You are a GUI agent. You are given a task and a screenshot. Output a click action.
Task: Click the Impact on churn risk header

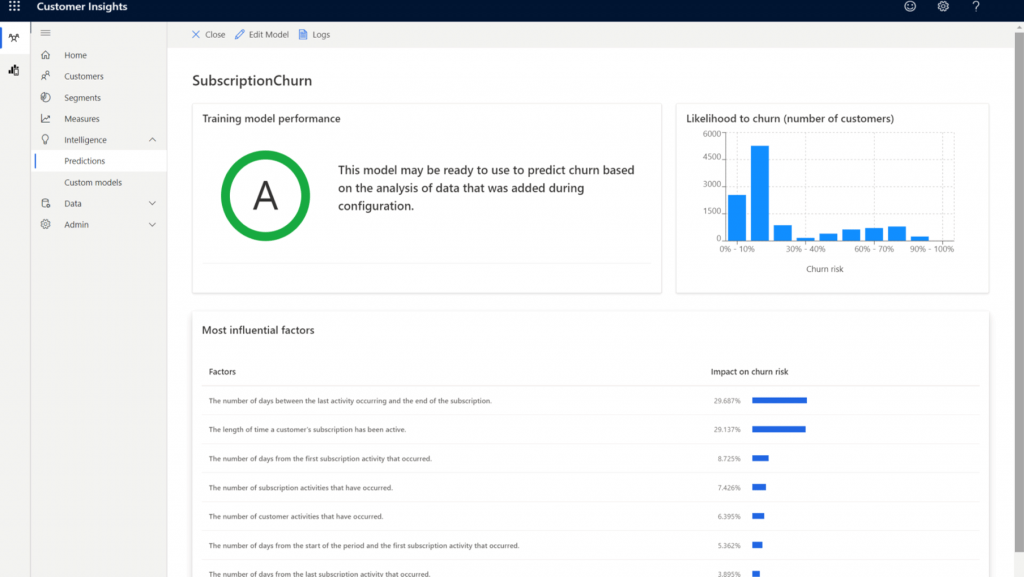click(749, 371)
